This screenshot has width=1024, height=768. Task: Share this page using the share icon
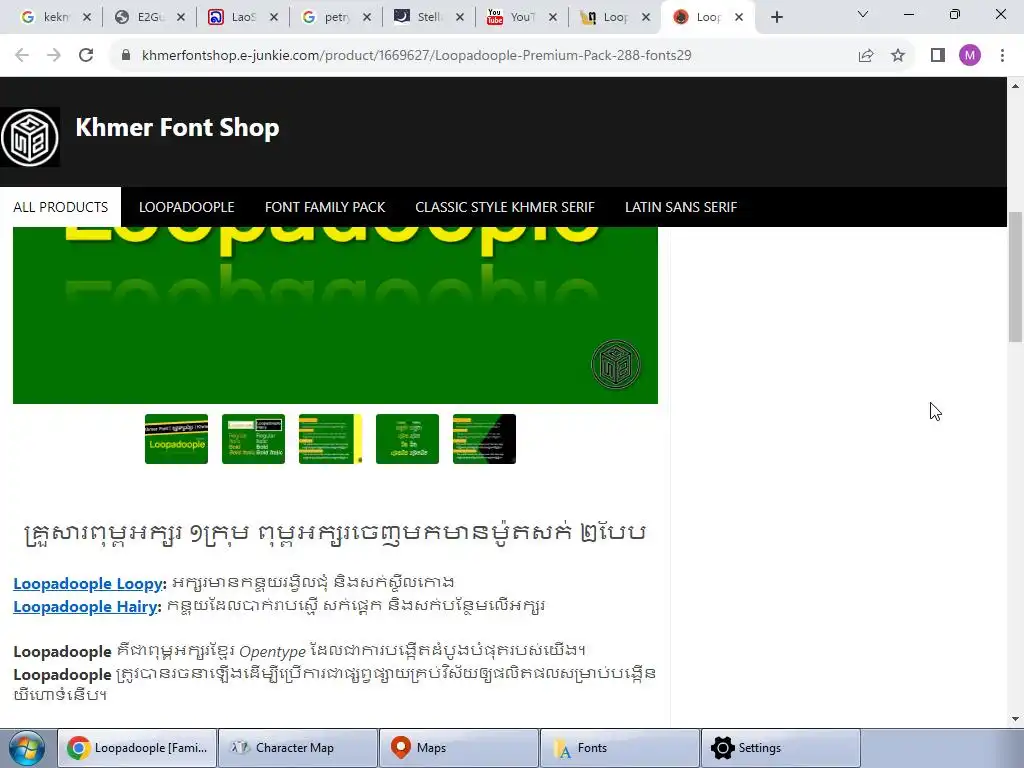[x=866, y=56]
